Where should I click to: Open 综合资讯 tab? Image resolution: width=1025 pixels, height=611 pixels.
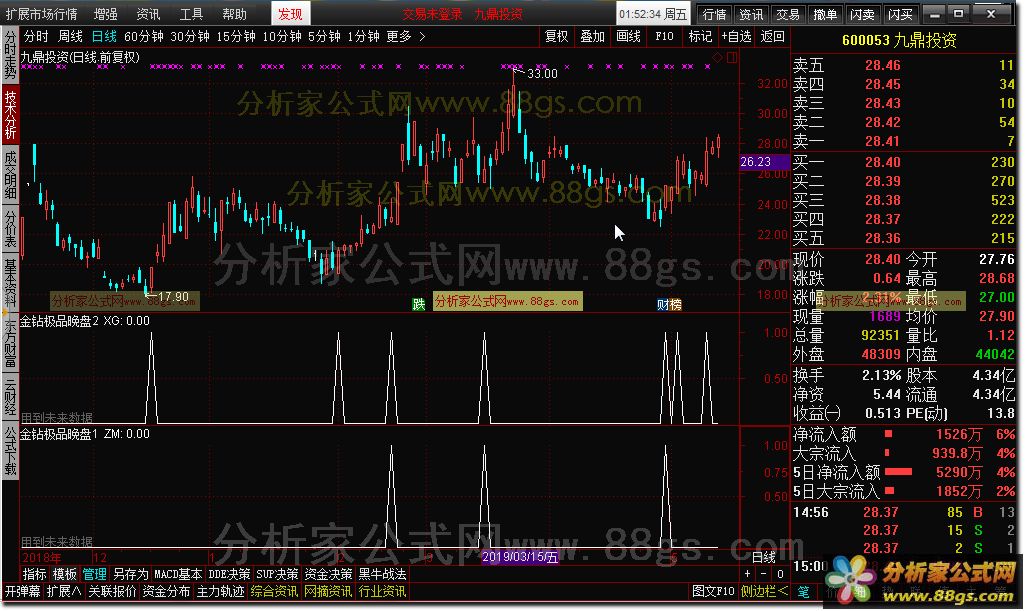(275, 591)
